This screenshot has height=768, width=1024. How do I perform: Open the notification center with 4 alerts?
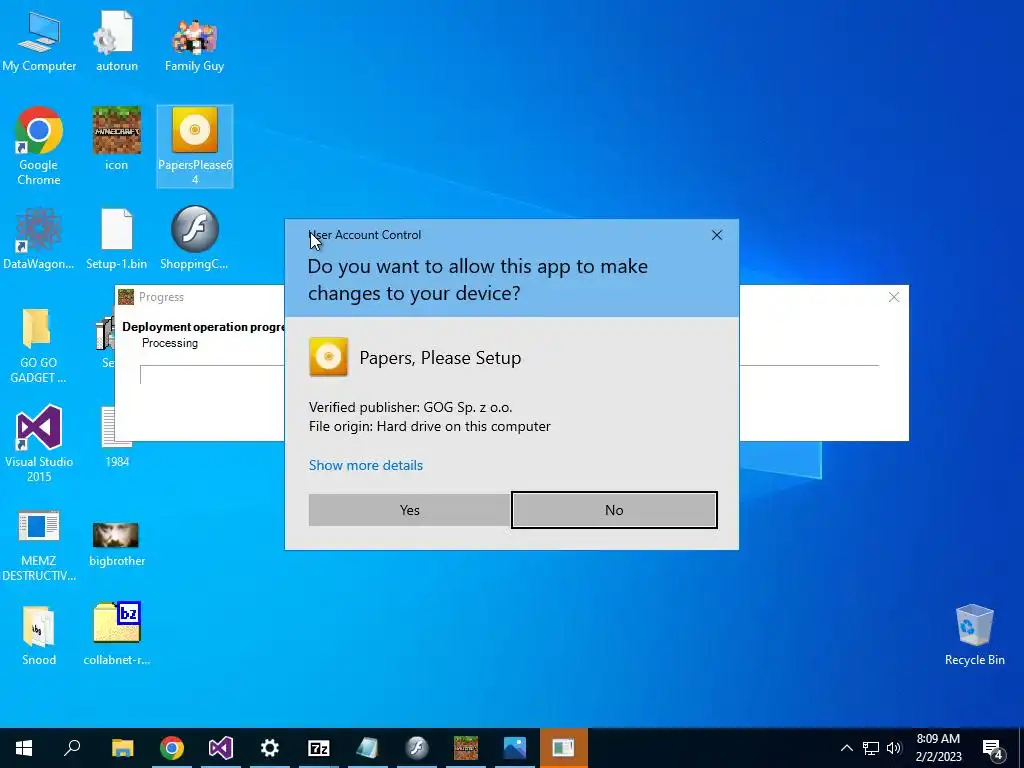click(993, 749)
